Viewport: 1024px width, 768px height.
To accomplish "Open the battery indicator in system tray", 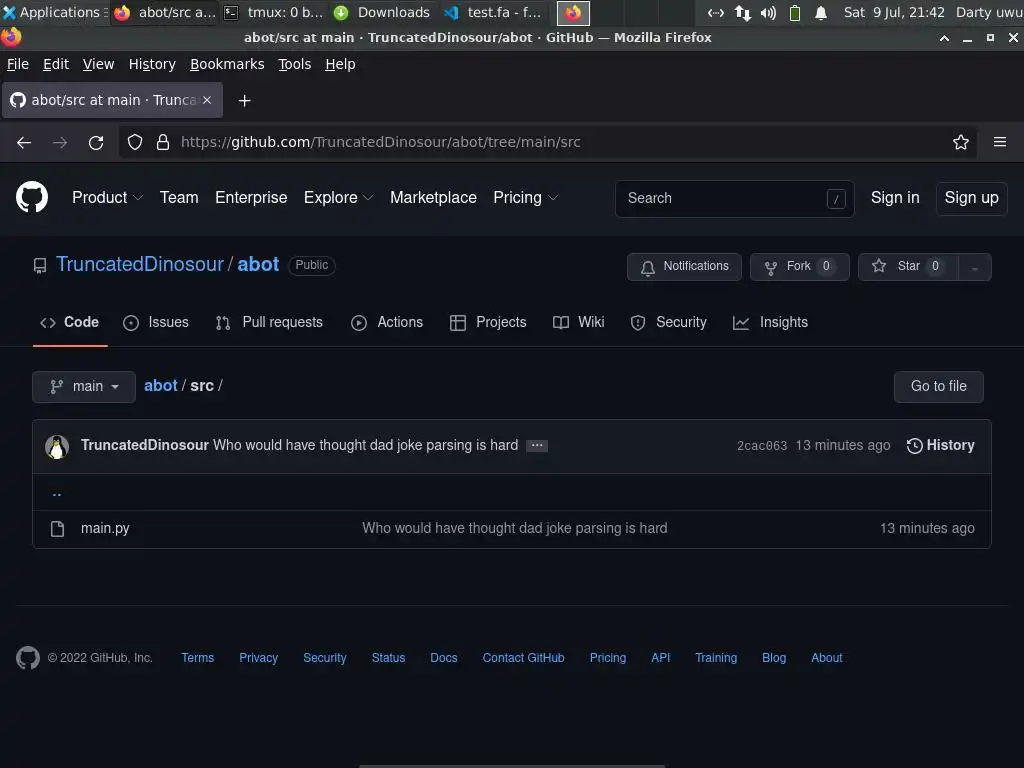I will [x=795, y=12].
